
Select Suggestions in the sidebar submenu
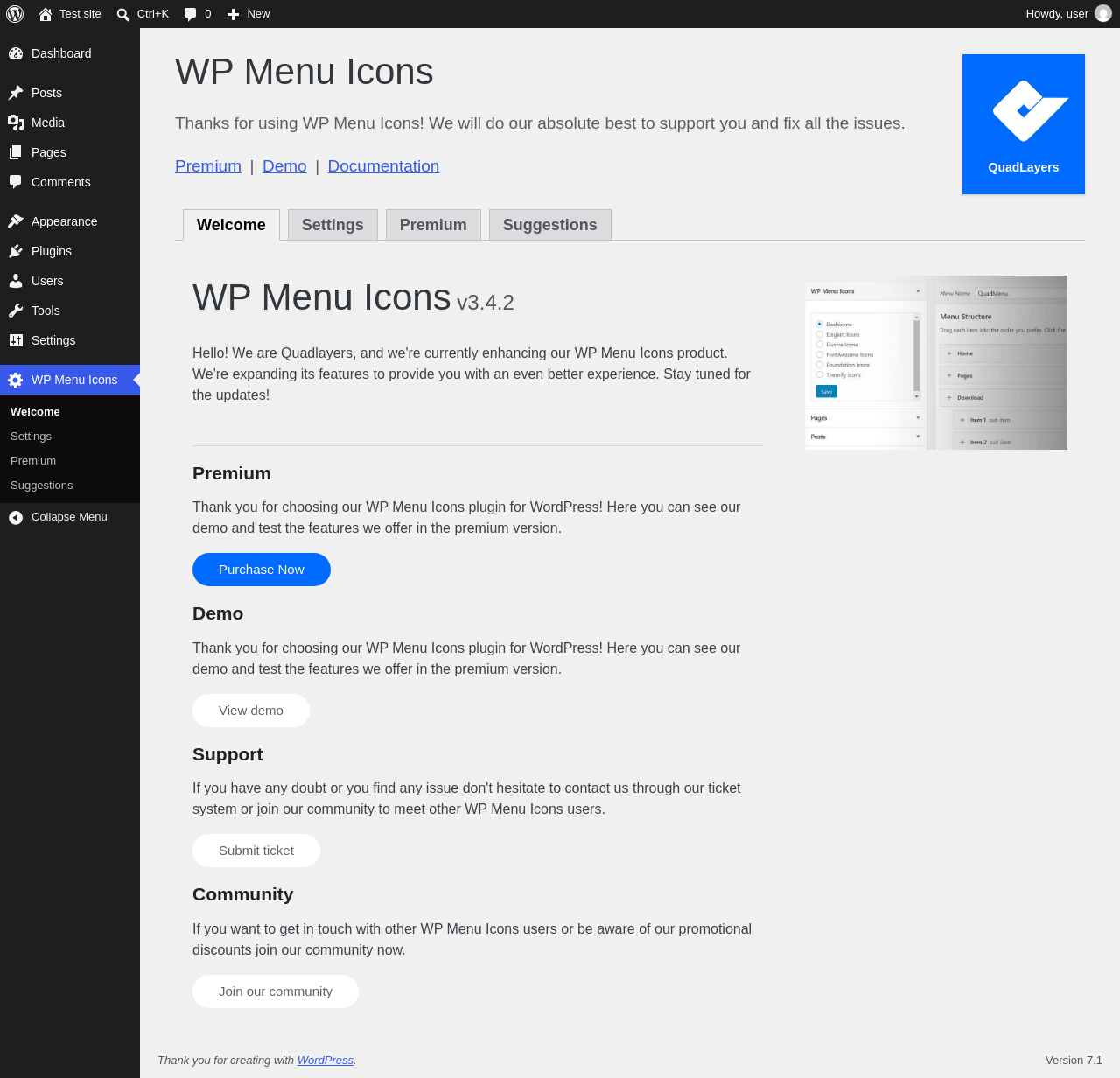70,486
